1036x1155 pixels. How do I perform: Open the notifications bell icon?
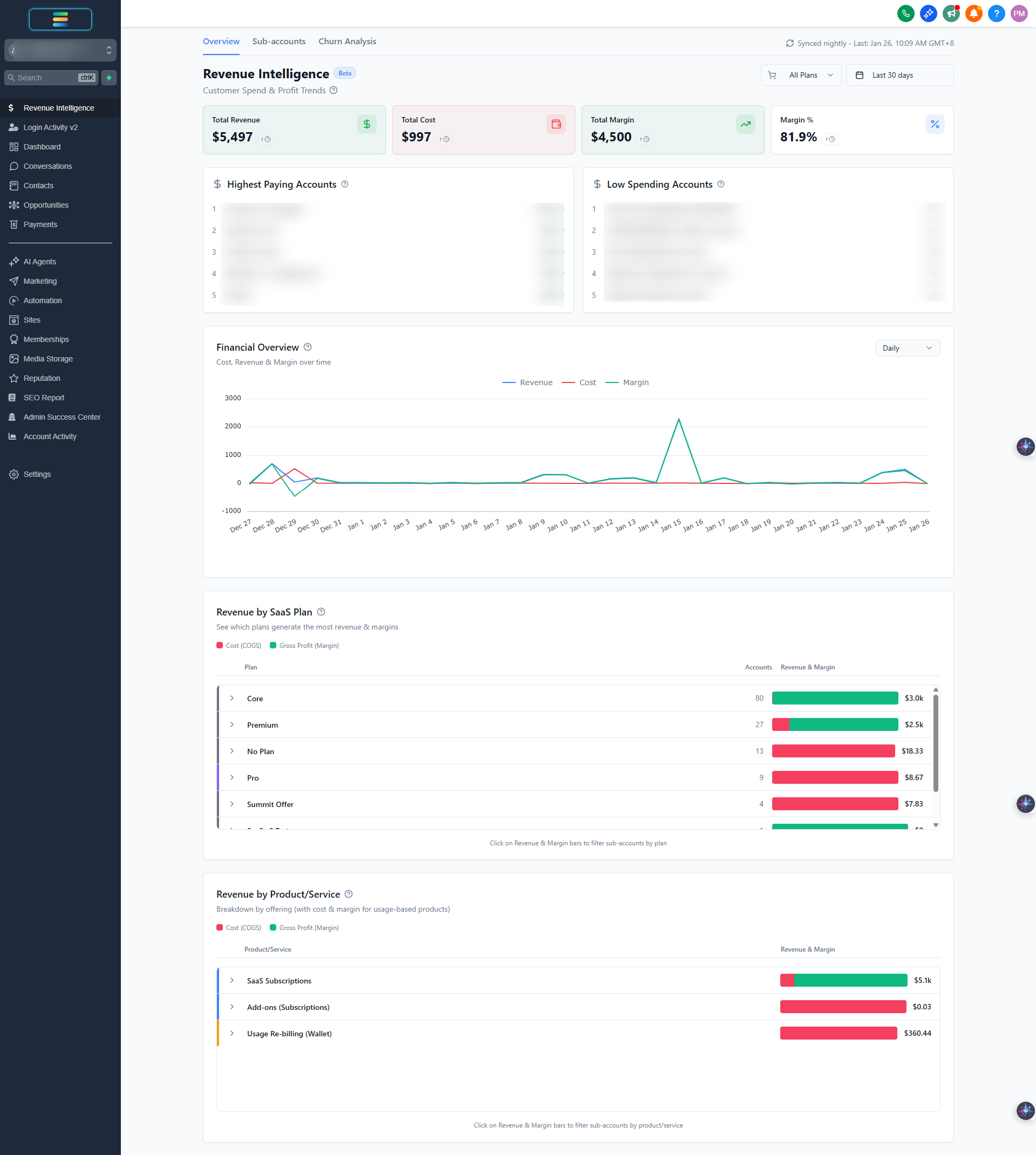pyautogui.click(x=973, y=13)
